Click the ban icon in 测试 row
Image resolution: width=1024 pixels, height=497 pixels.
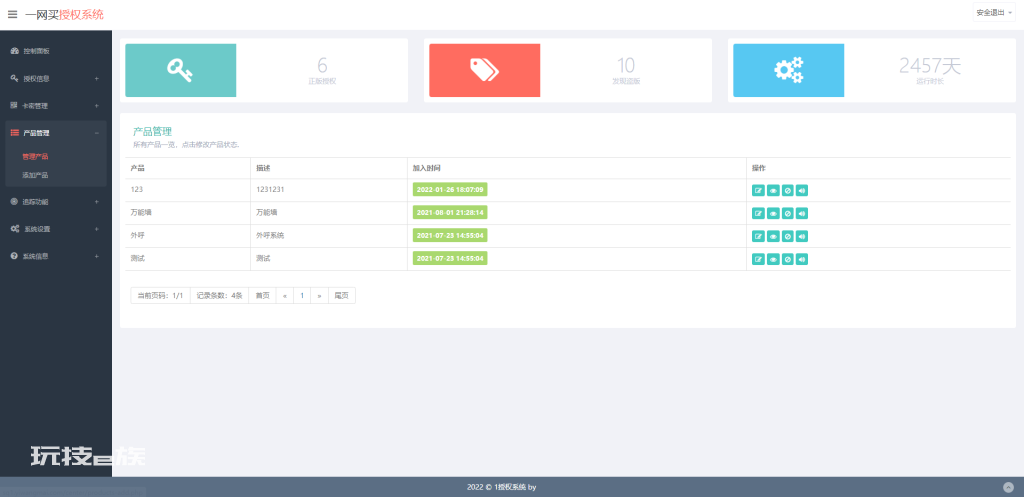click(x=788, y=259)
